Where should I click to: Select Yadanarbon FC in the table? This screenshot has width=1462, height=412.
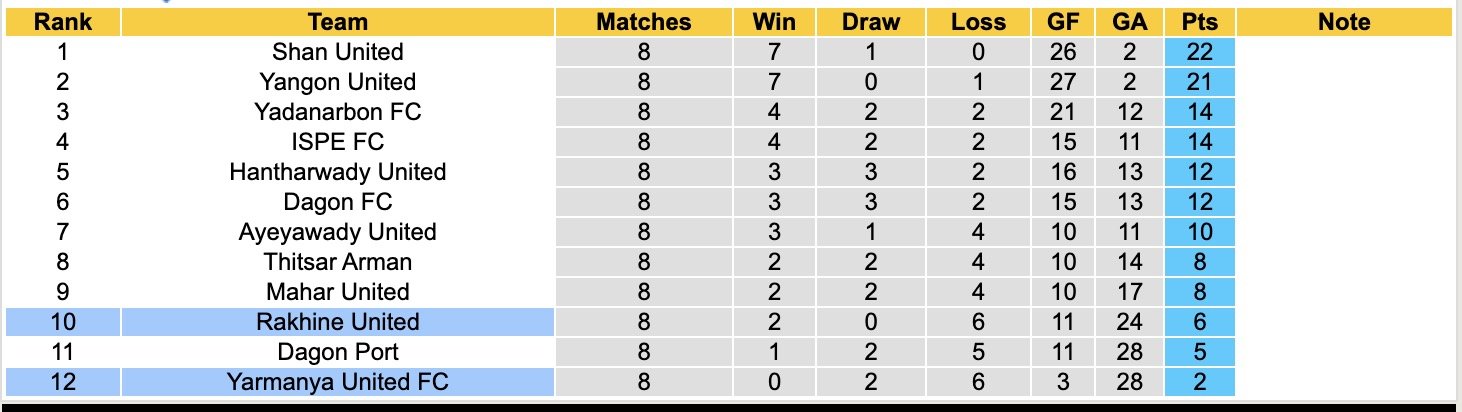[x=337, y=112]
